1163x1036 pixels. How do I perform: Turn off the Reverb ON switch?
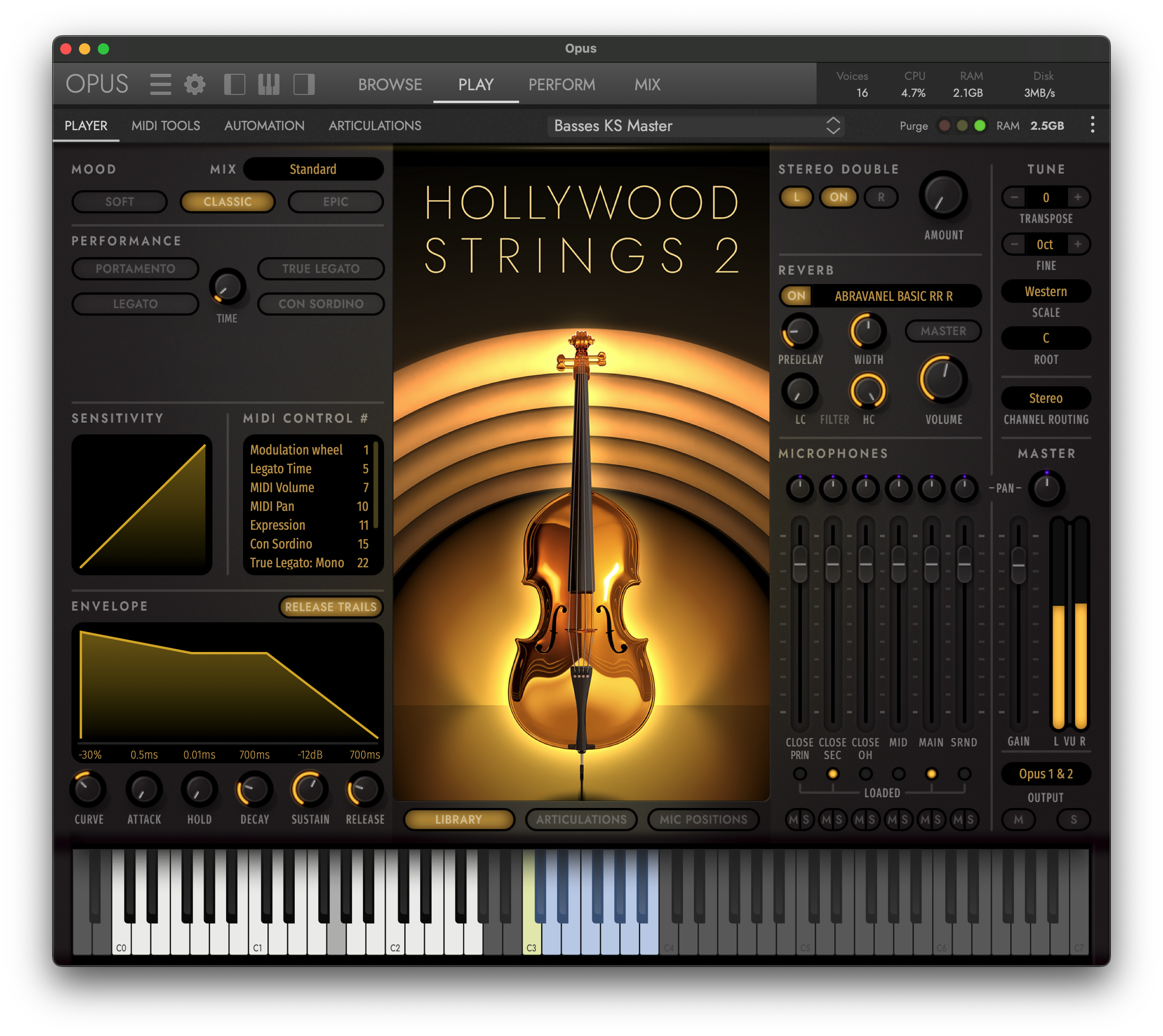(x=796, y=296)
